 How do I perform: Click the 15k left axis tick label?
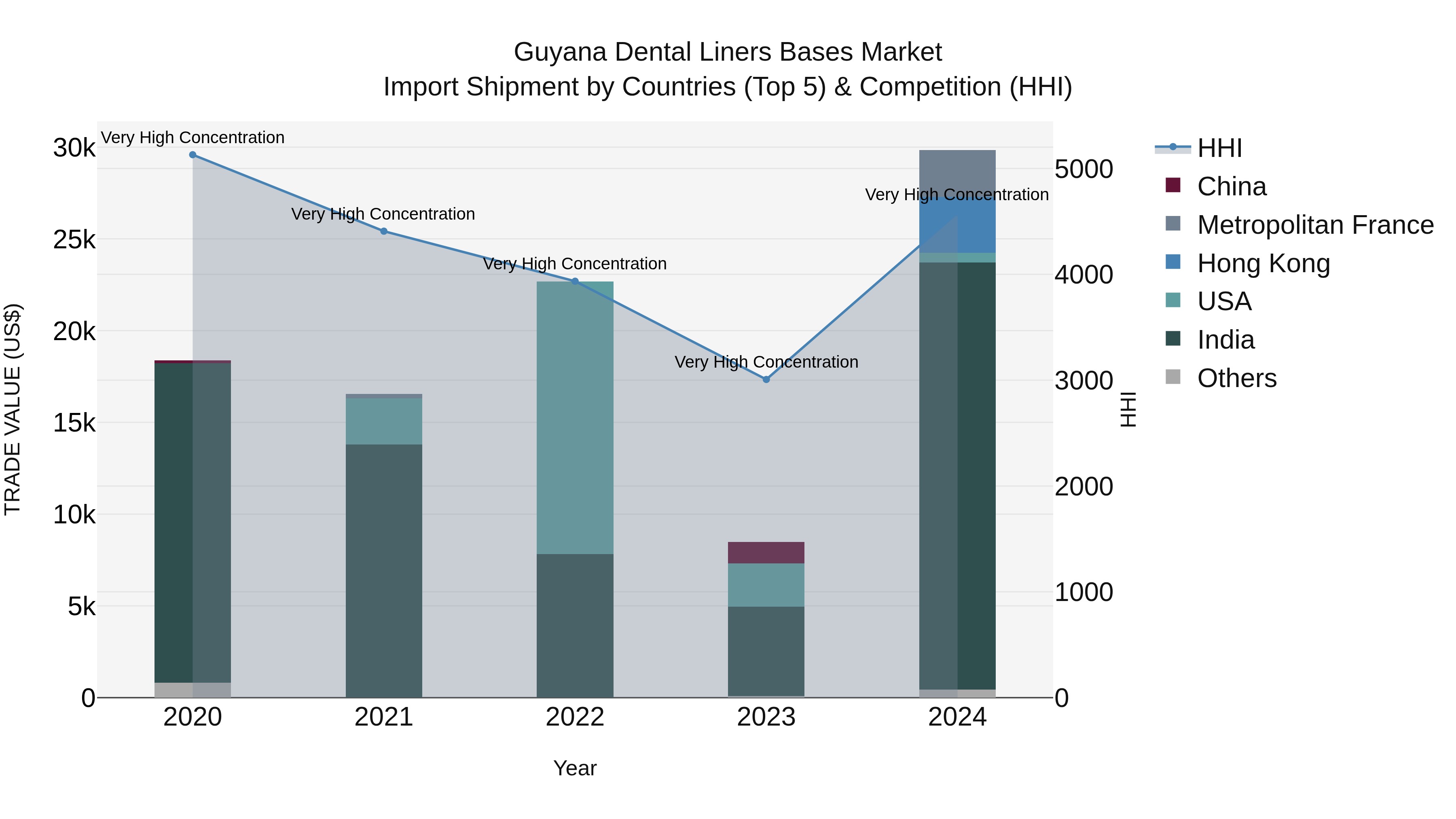click(74, 423)
